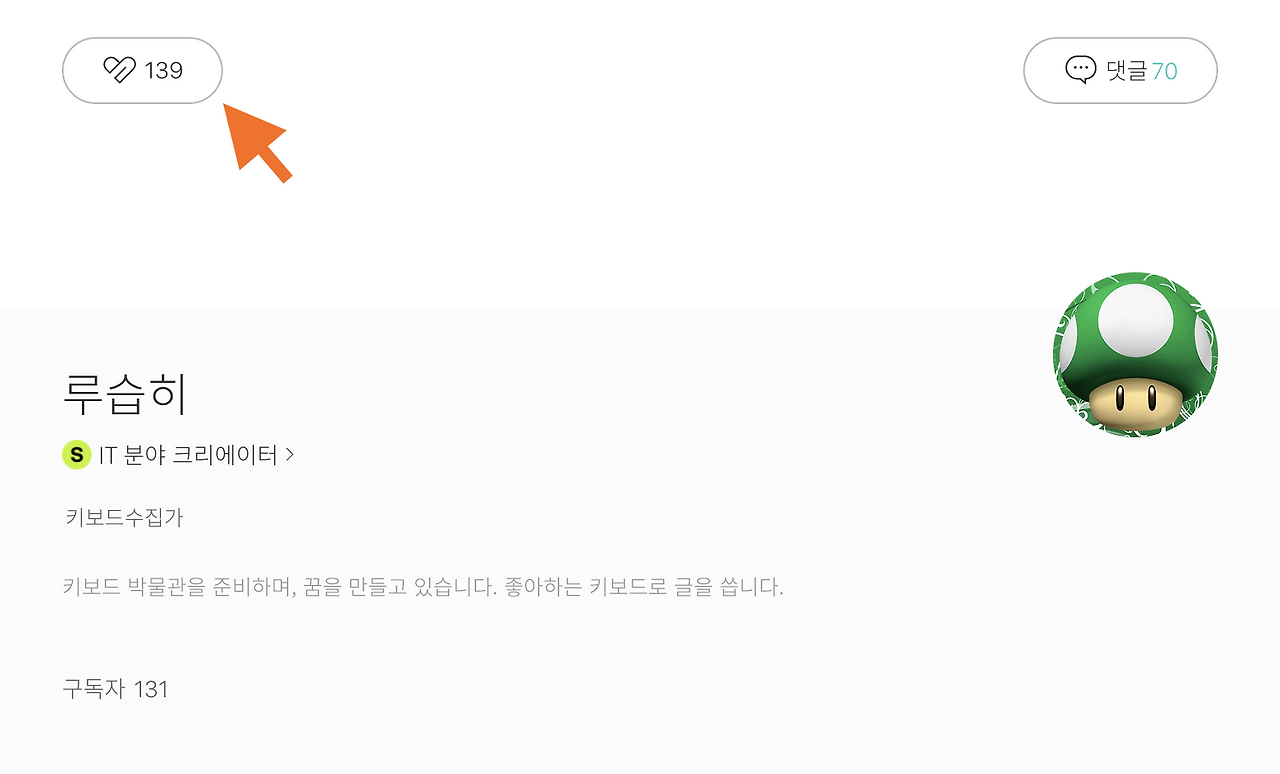This screenshot has height=774, width=1280.
Task: Open author 루습히's profile name
Action: click(125, 393)
